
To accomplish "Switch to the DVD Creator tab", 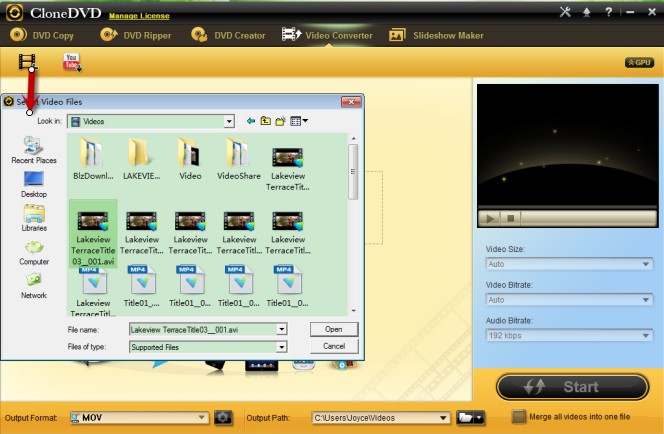I will pos(228,35).
